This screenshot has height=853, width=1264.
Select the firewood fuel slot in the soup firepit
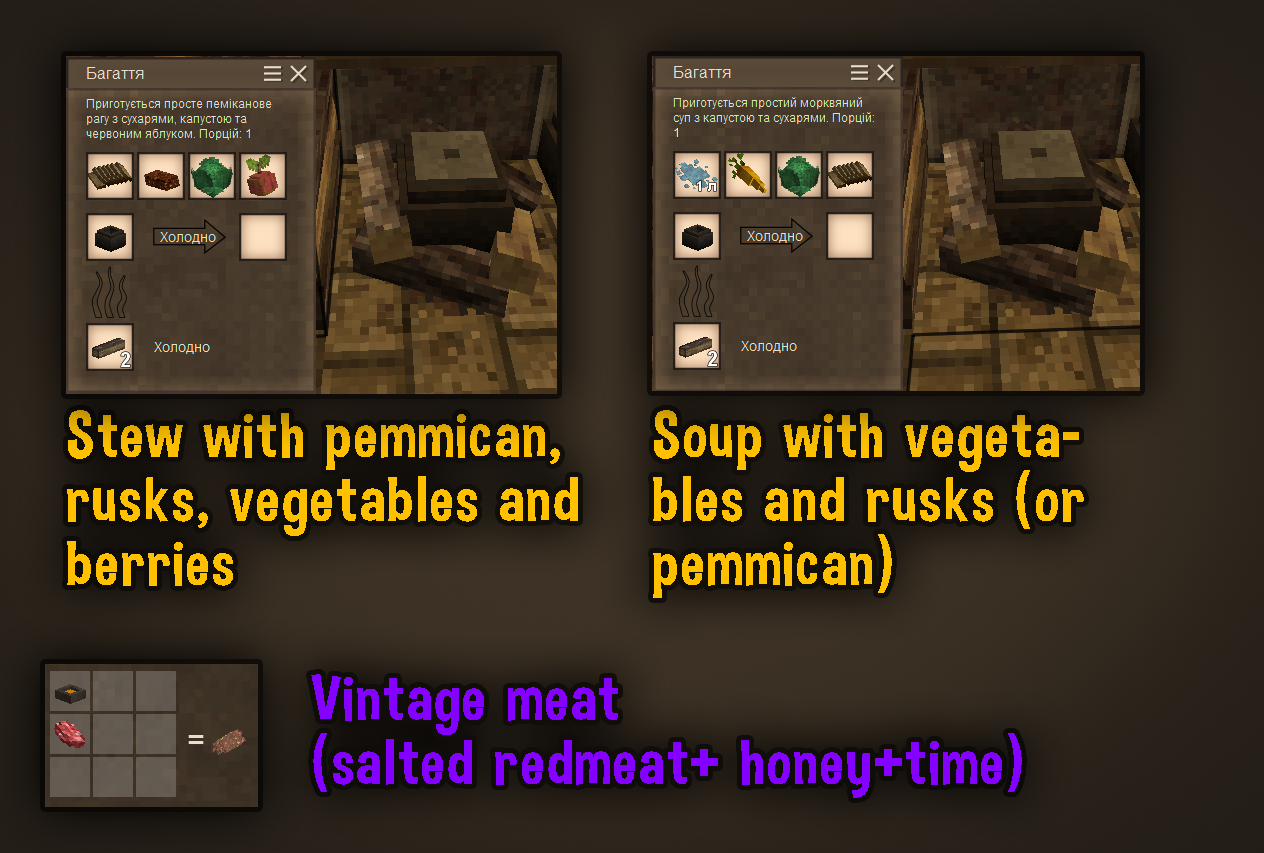[x=697, y=346]
